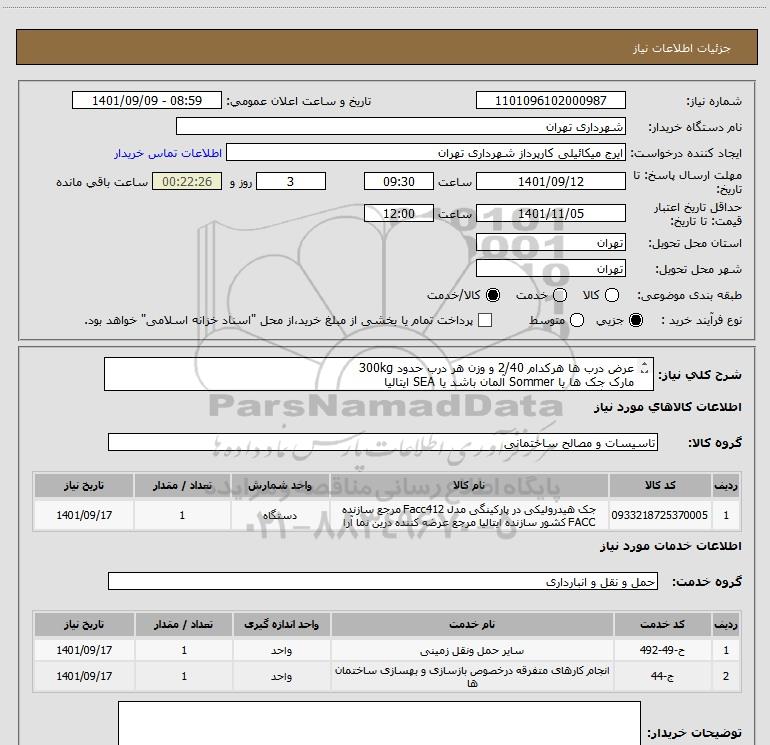770x745 pixels.
Task: Click the نام خدمت column header
Action: (x=472, y=624)
